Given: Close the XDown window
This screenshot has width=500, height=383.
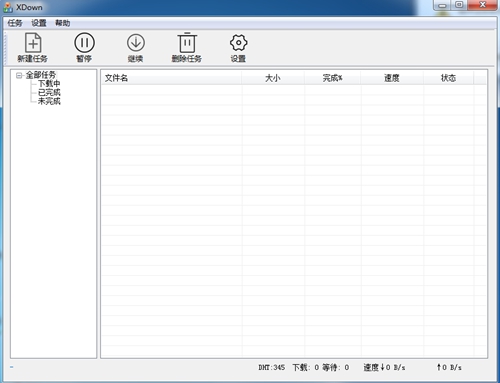Looking at the screenshot, I should pos(482,5).
